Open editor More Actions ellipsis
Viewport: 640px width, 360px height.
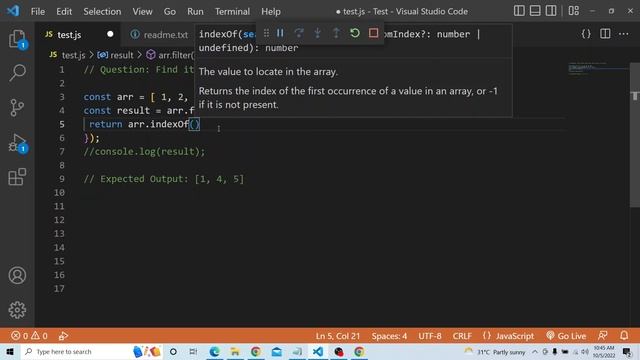[x=624, y=34]
